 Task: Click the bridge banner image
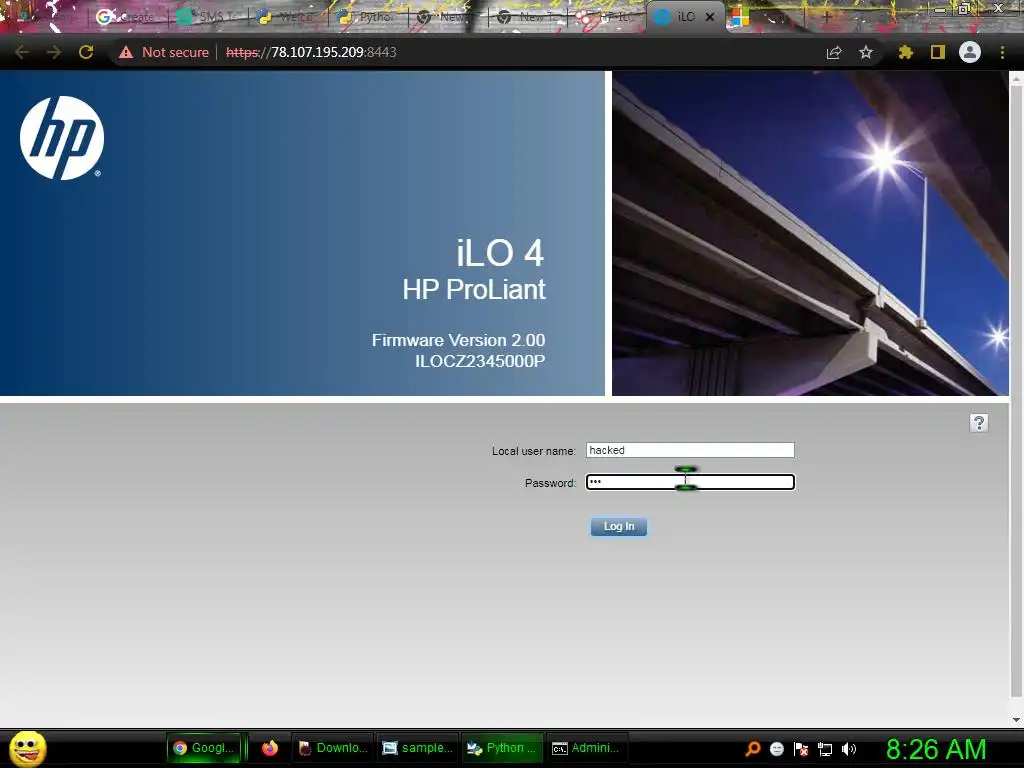coord(810,233)
